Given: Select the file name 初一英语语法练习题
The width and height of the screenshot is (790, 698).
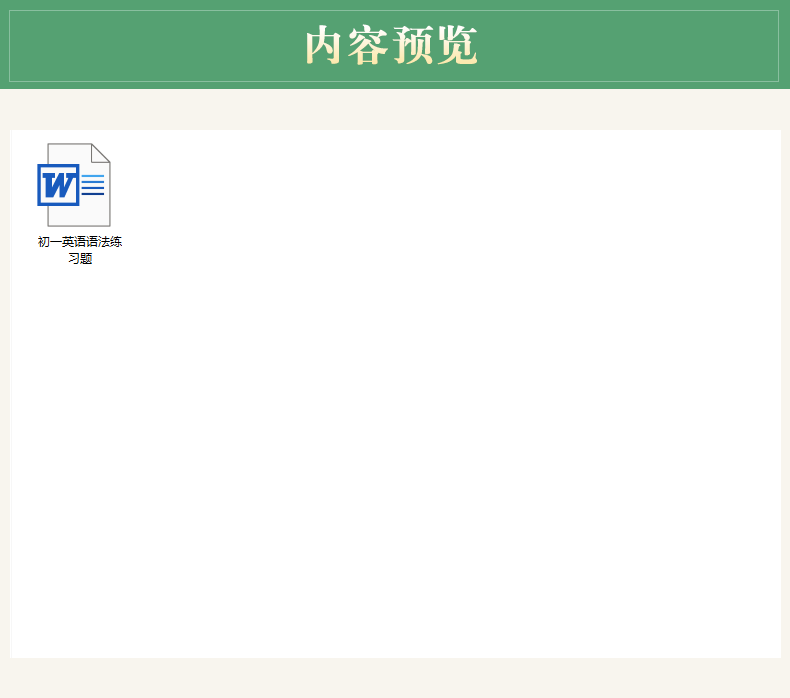Looking at the screenshot, I should pyautogui.click(x=80, y=250).
